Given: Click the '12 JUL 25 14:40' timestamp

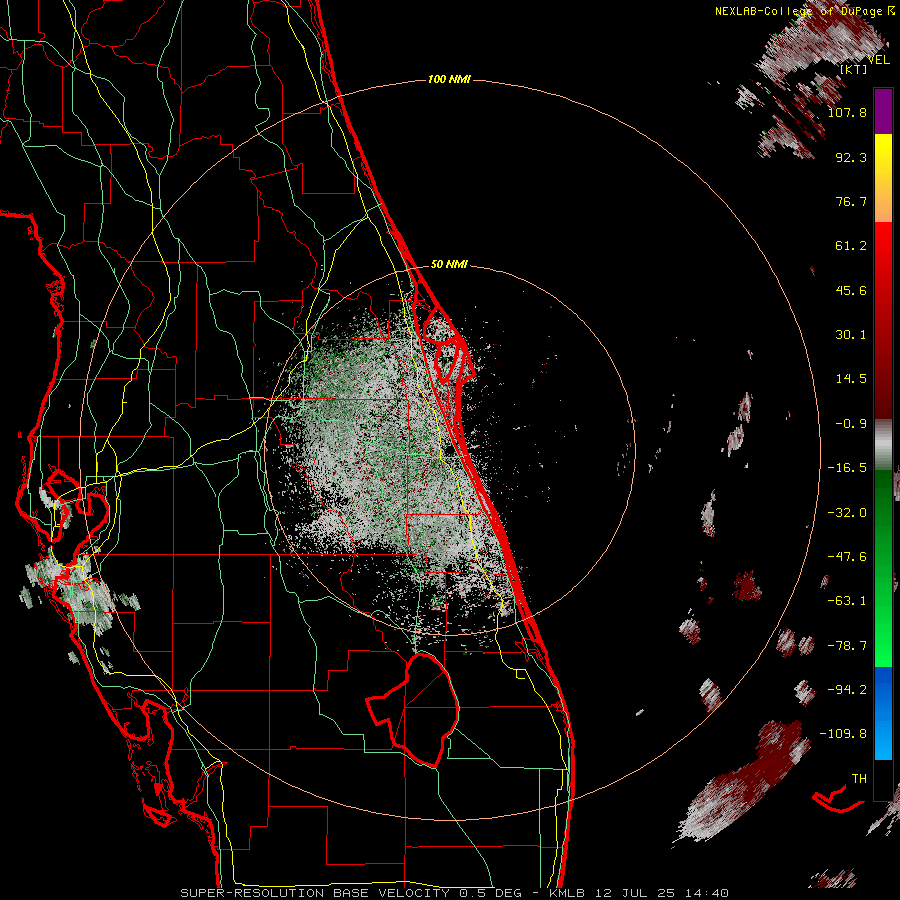Looking at the screenshot, I should coord(661,893).
